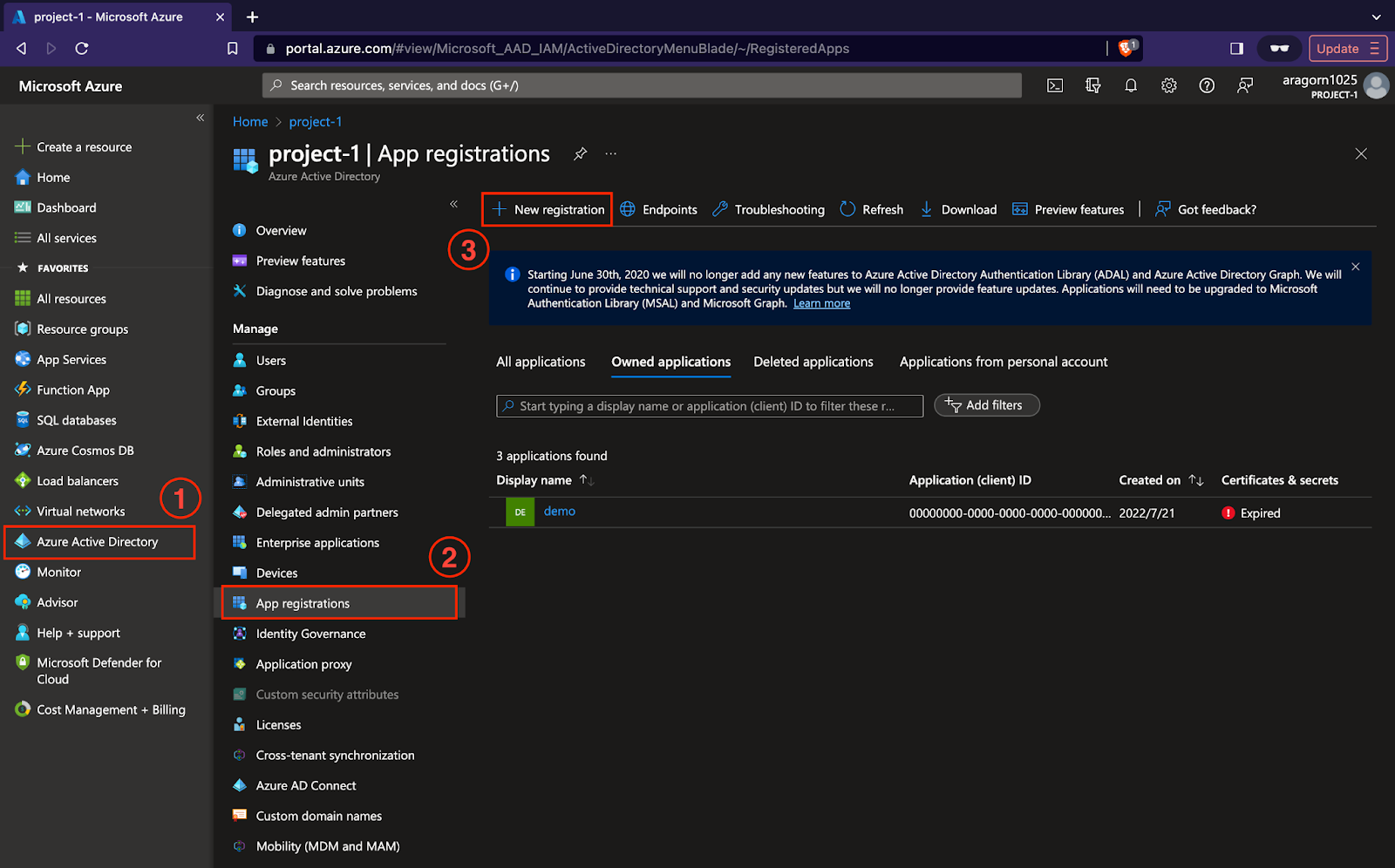Open Advisor
Viewport: 1395px width, 868px height.
(x=46, y=603)
